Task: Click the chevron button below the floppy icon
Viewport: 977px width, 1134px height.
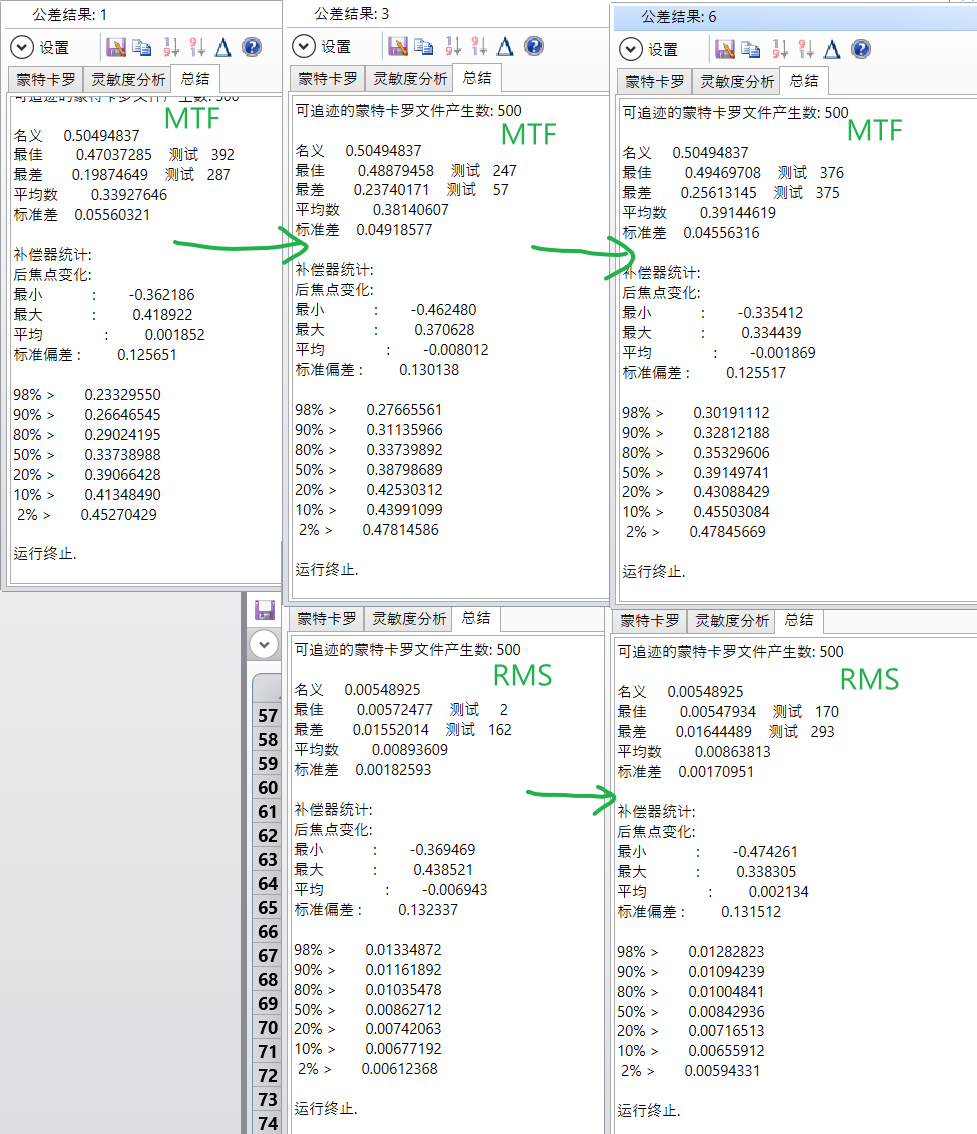Action: (x=264, y=644)
